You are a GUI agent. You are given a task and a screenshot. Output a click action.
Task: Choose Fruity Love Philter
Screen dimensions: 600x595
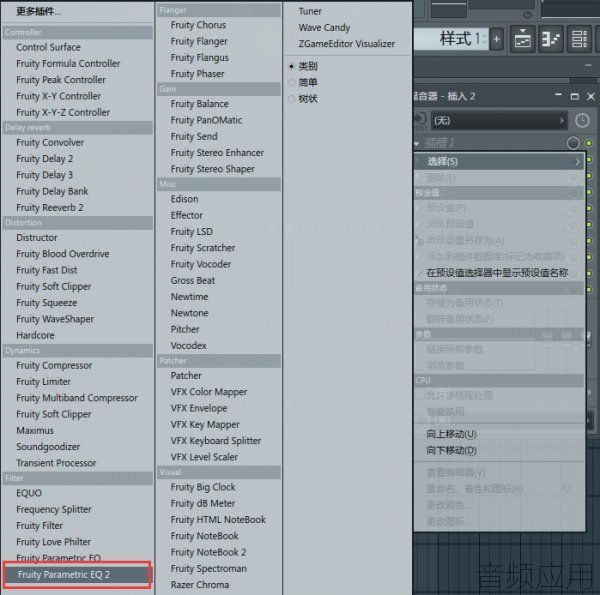click(54, 542)
